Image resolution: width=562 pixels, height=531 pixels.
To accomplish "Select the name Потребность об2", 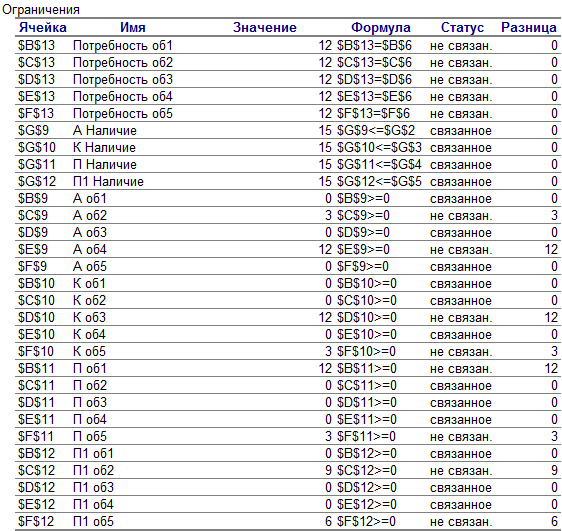I will (123, 63).
